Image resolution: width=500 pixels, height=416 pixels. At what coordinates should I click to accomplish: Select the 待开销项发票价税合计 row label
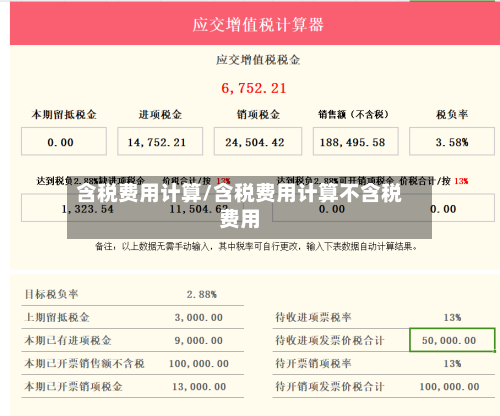point(330,386)
